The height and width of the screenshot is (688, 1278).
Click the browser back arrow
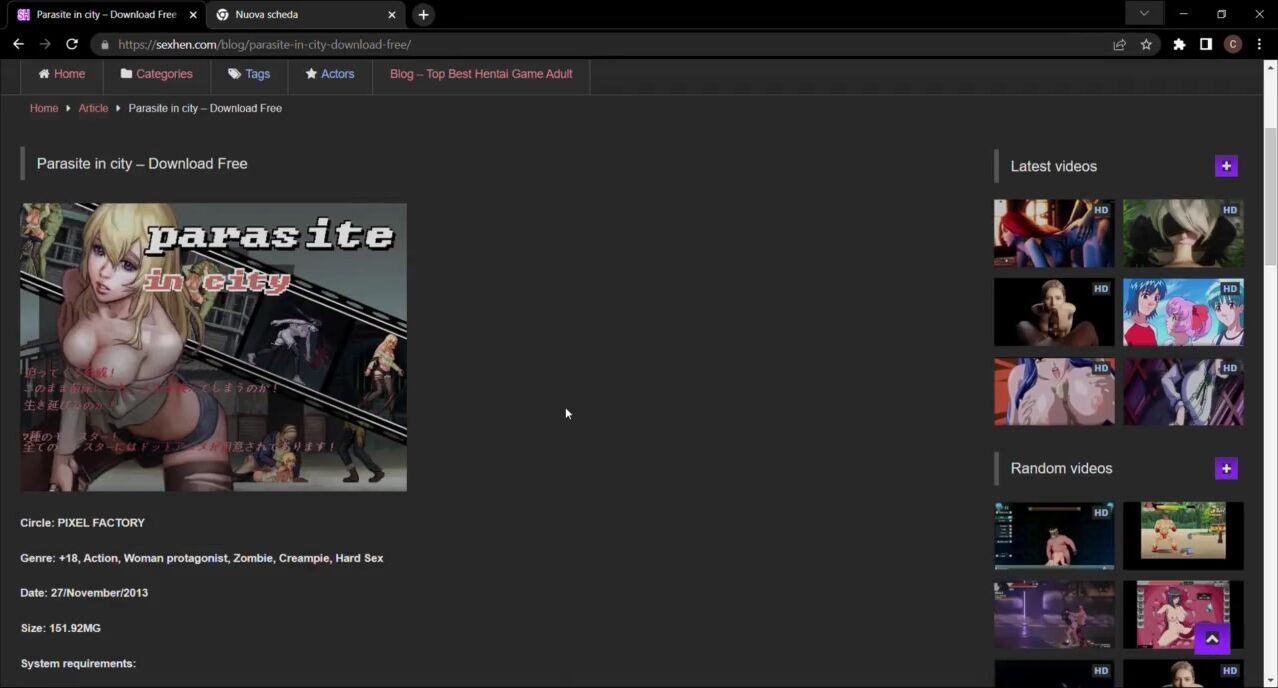(x=18, y=44)
